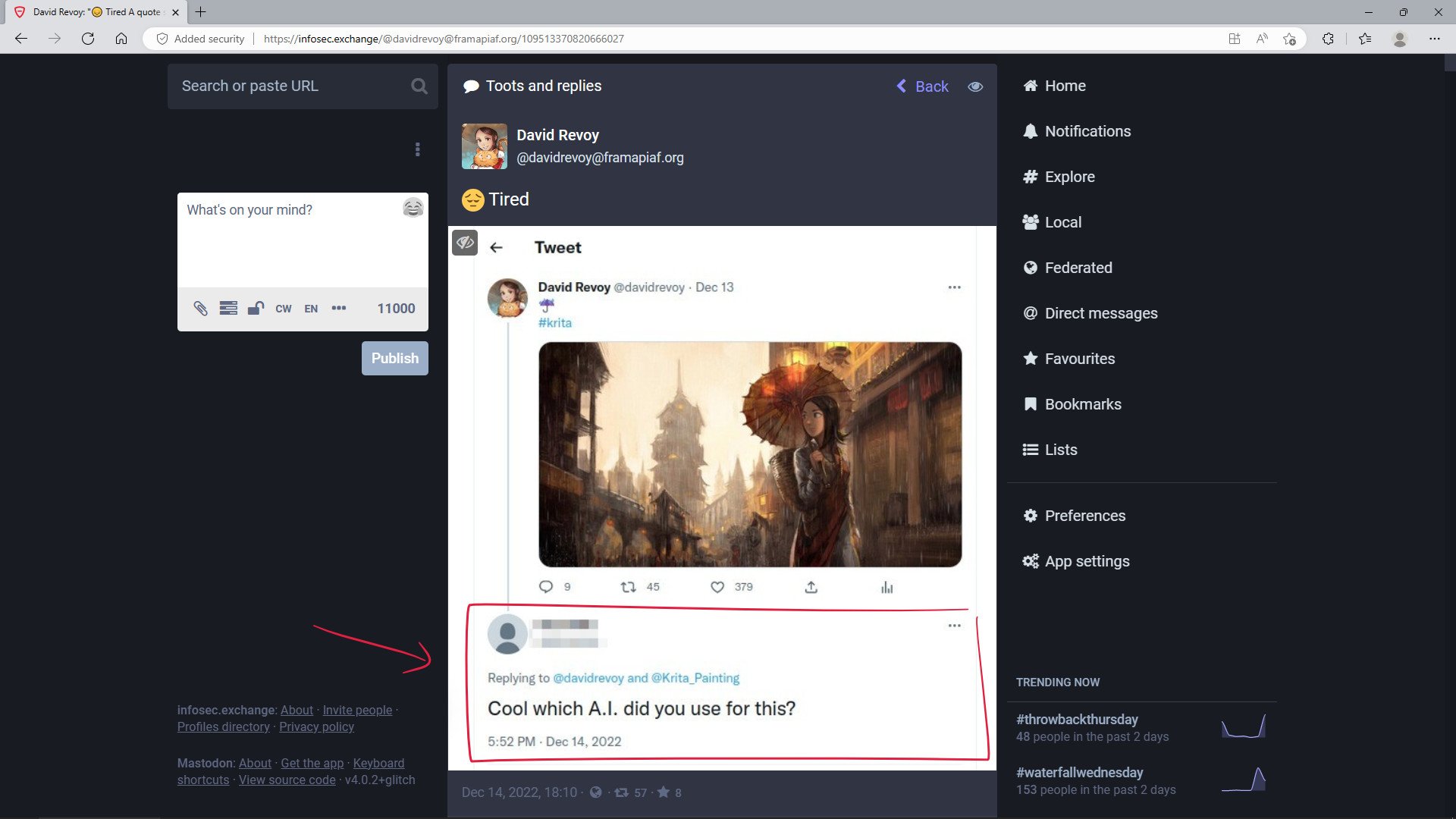Open the browser favorites list icon

point(1365,39)
